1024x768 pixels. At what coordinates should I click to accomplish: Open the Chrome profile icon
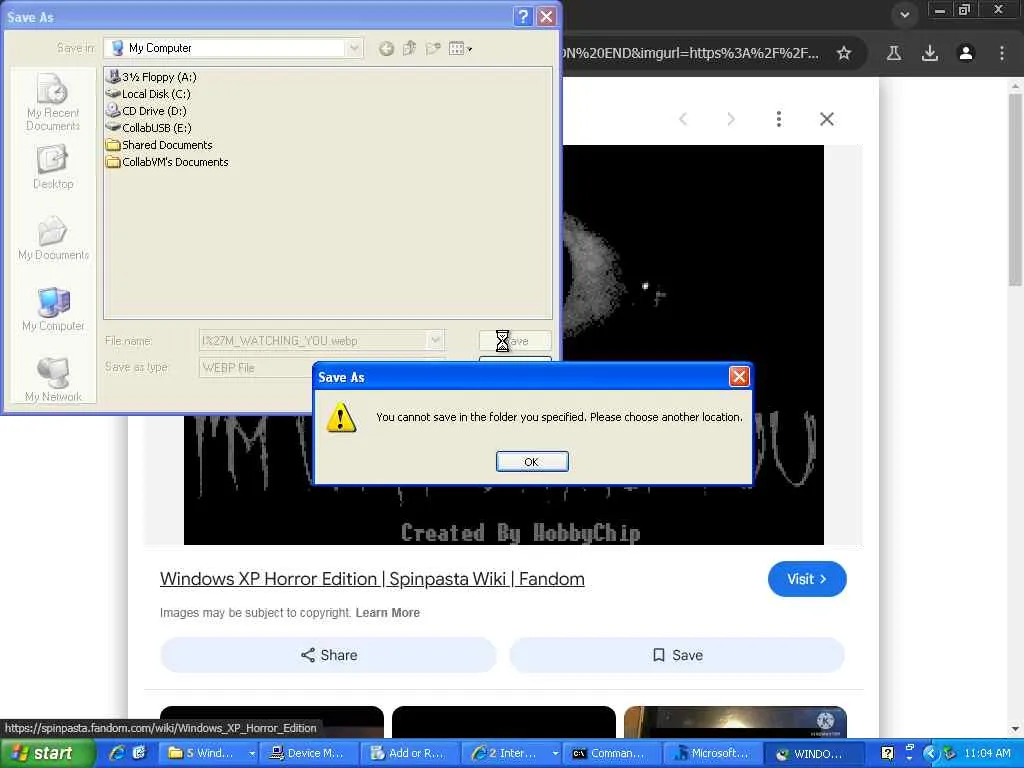pyautogui.click(x=966, y=53)
